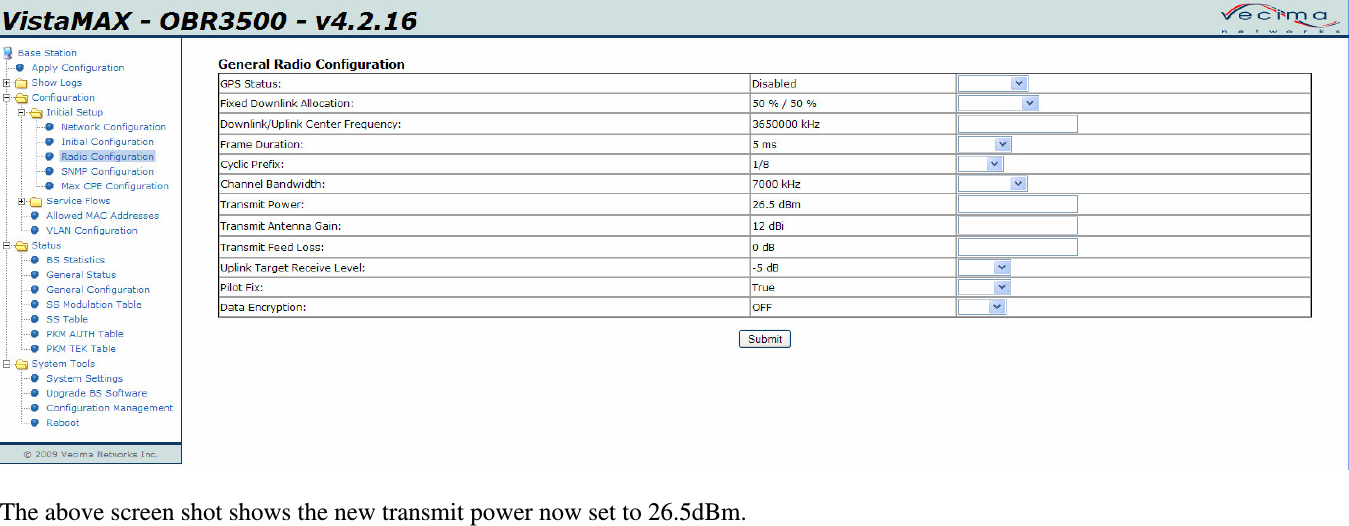The image size is (1349, 526).
Task: Open PKM TEK Table
Action: click(x=81, y=349)
